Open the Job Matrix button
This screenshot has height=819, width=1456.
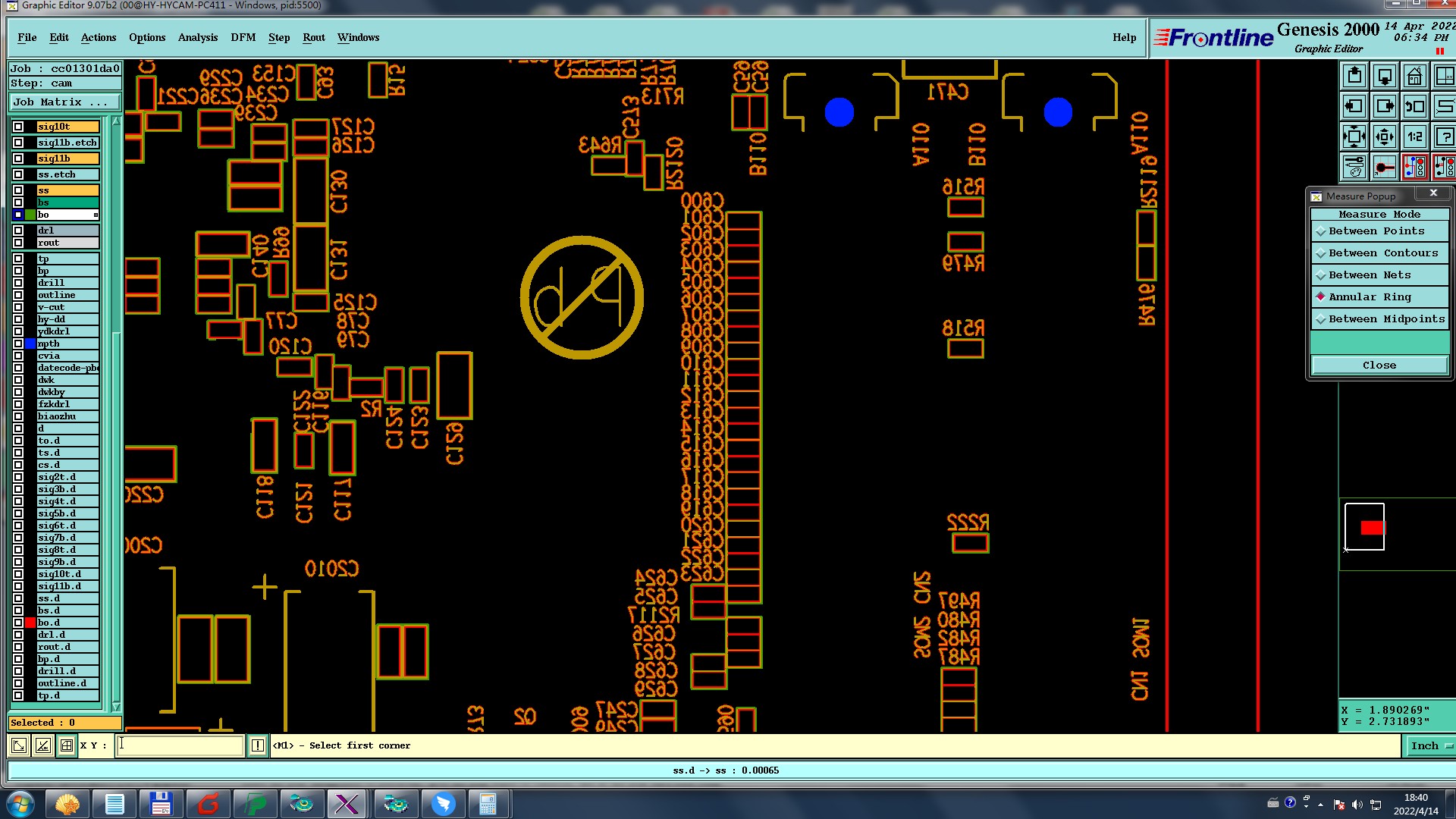64,102
